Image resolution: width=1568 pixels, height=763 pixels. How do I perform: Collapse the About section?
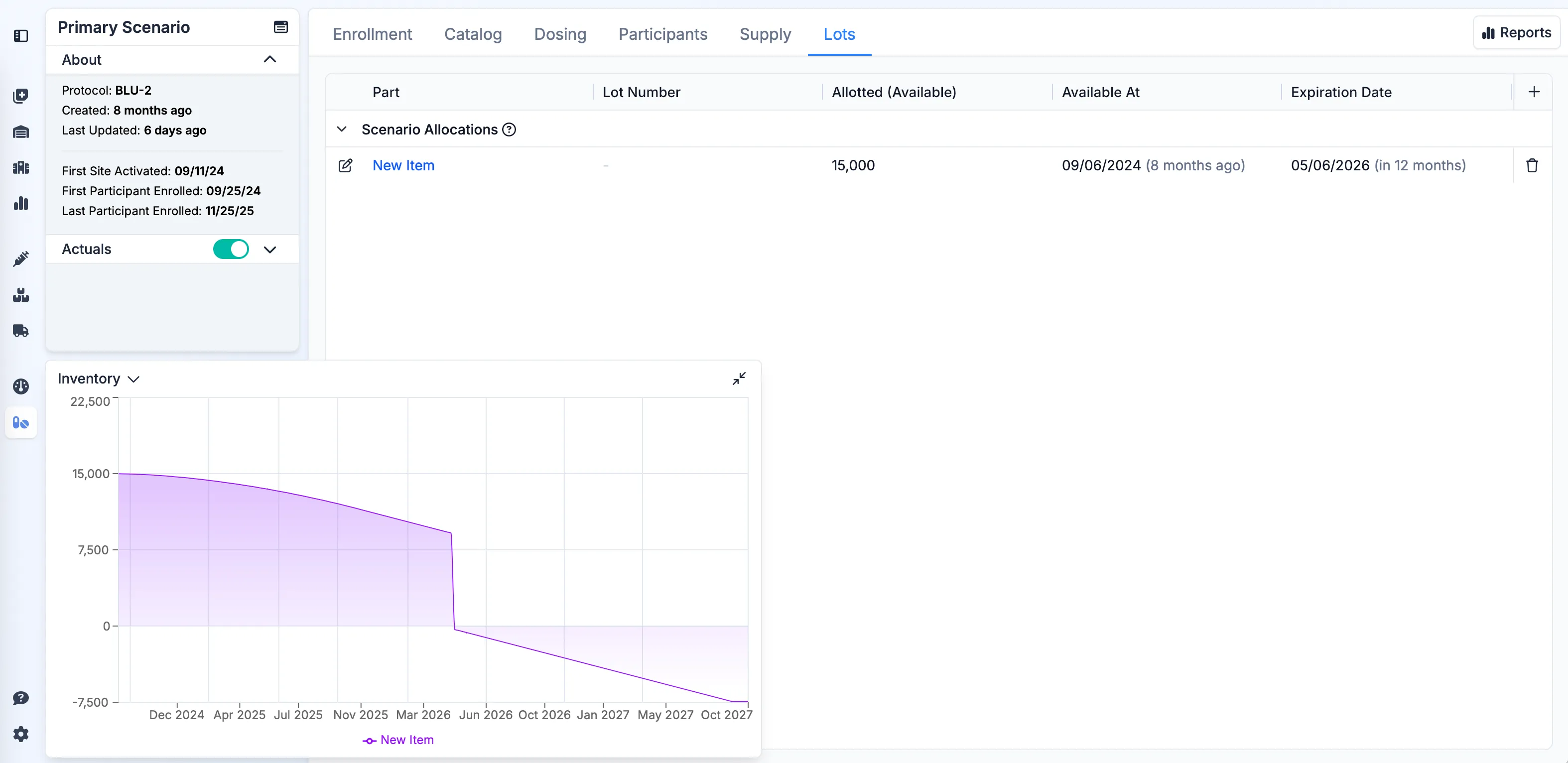coord(269,59)
